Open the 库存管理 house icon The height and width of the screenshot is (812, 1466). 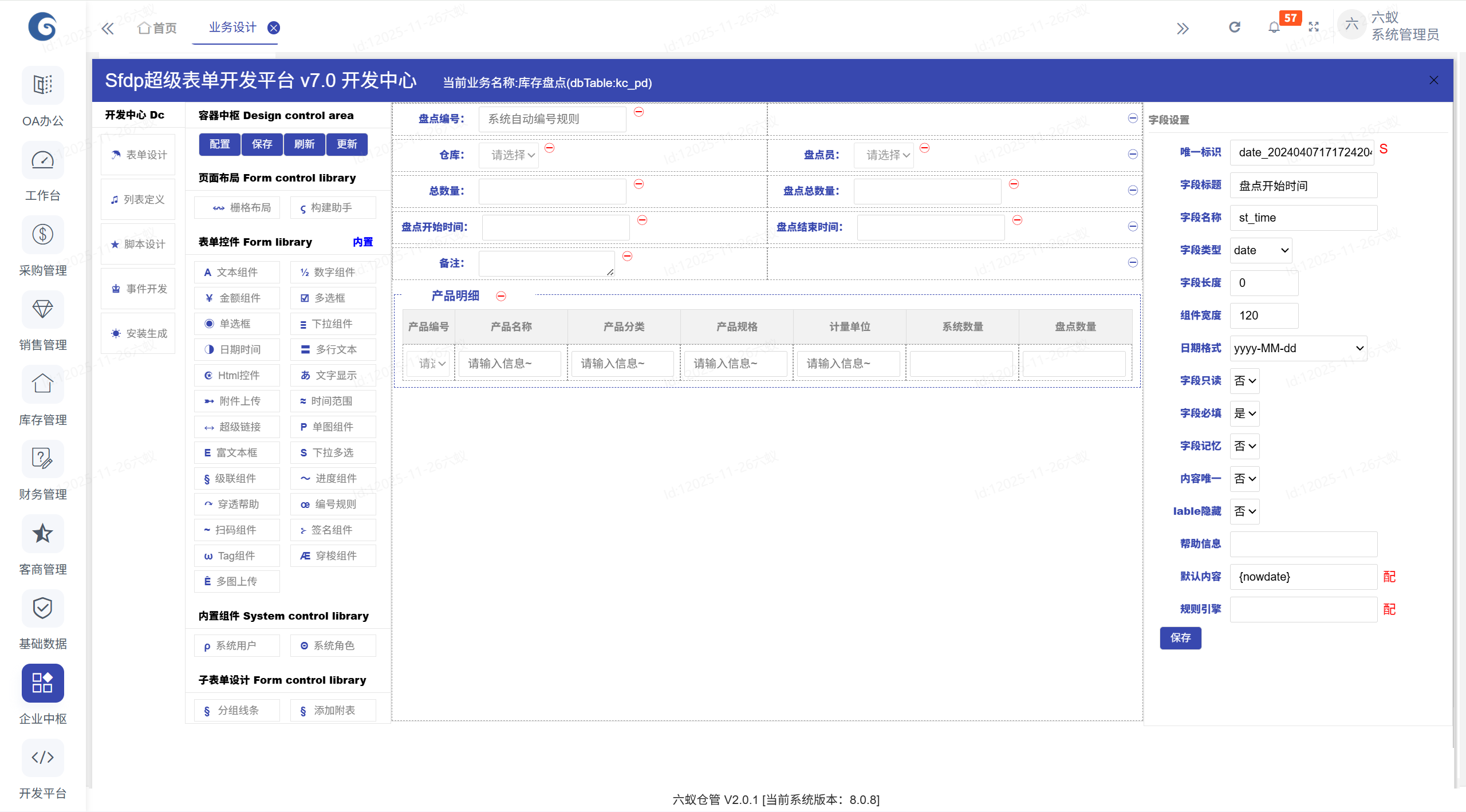[42, 384]
